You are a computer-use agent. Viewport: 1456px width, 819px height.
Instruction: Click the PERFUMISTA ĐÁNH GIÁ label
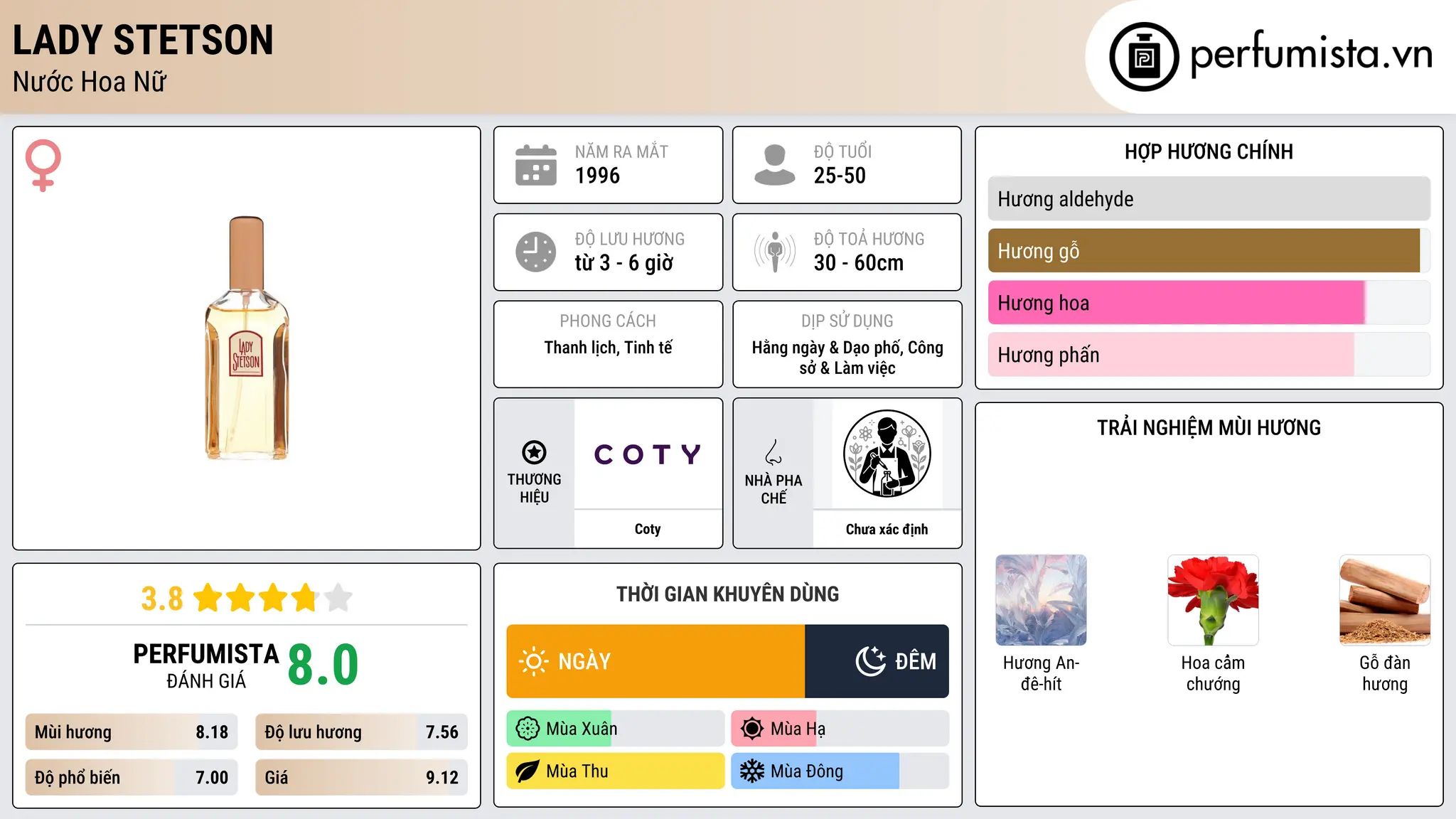[x=206, y=665]
